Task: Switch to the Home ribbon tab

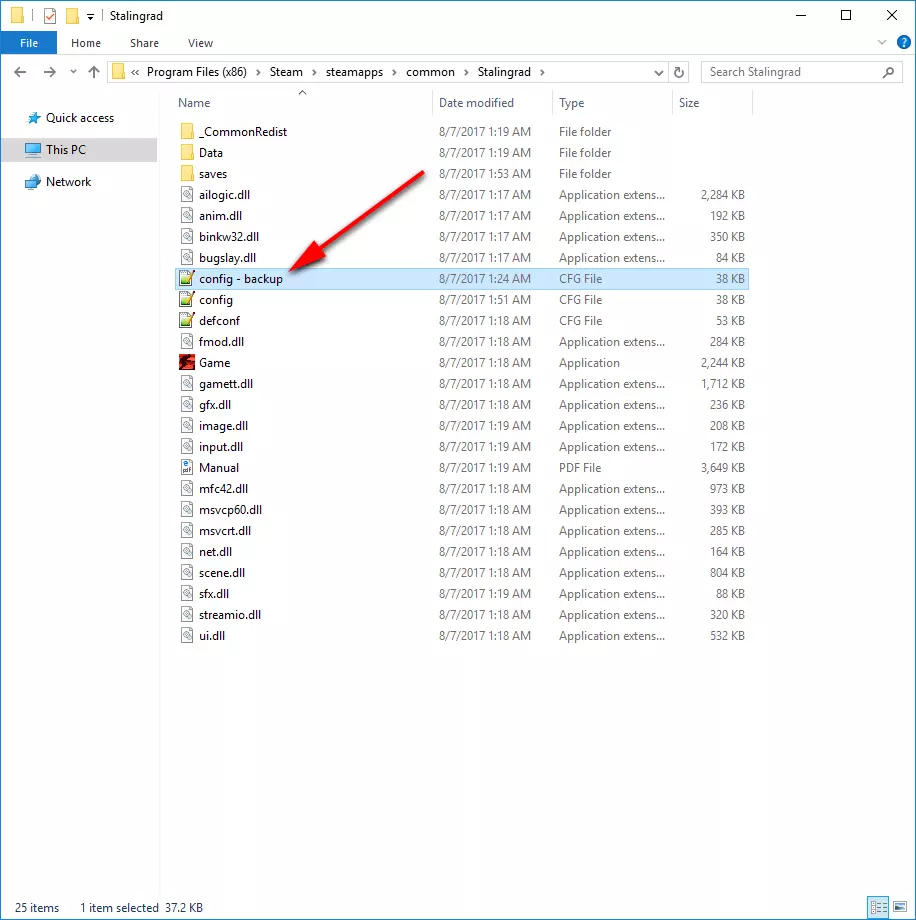Action: (86, 43)
